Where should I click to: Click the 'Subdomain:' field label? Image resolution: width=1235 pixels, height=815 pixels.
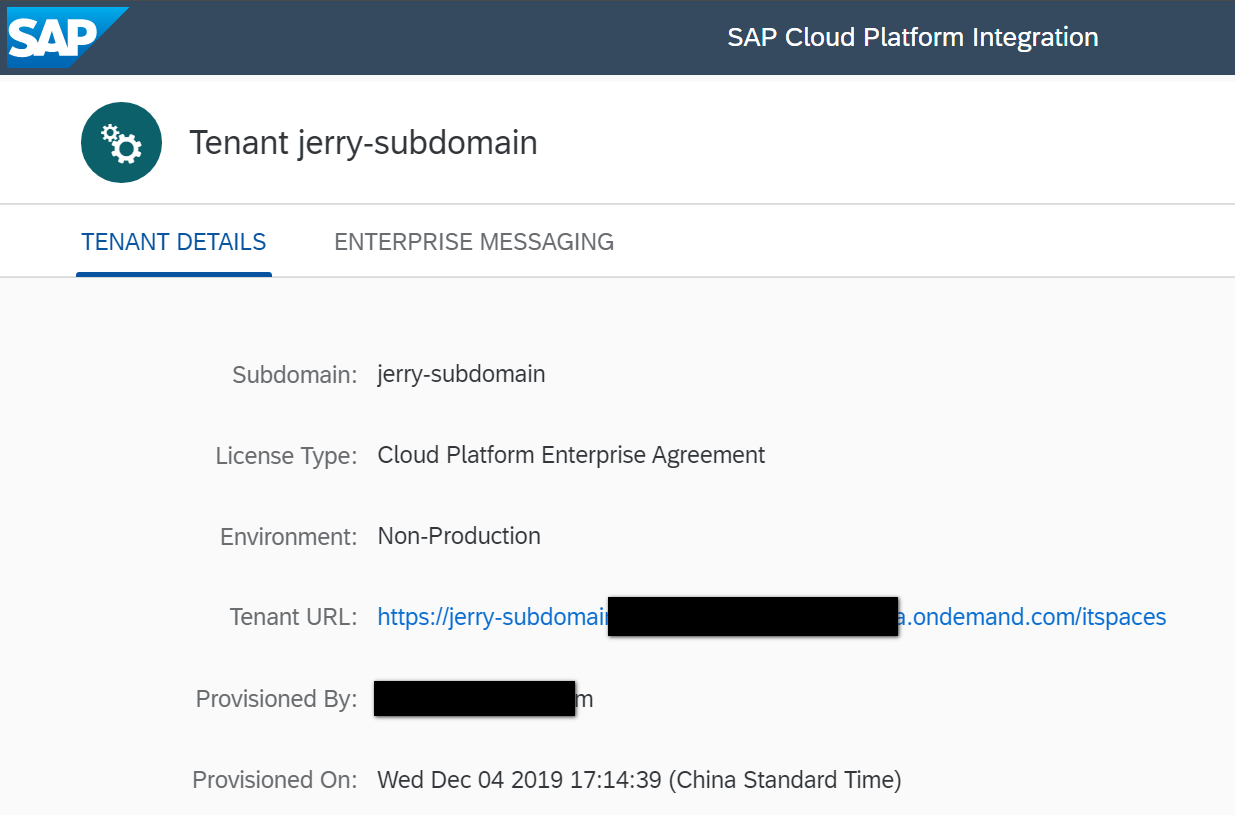294,376
